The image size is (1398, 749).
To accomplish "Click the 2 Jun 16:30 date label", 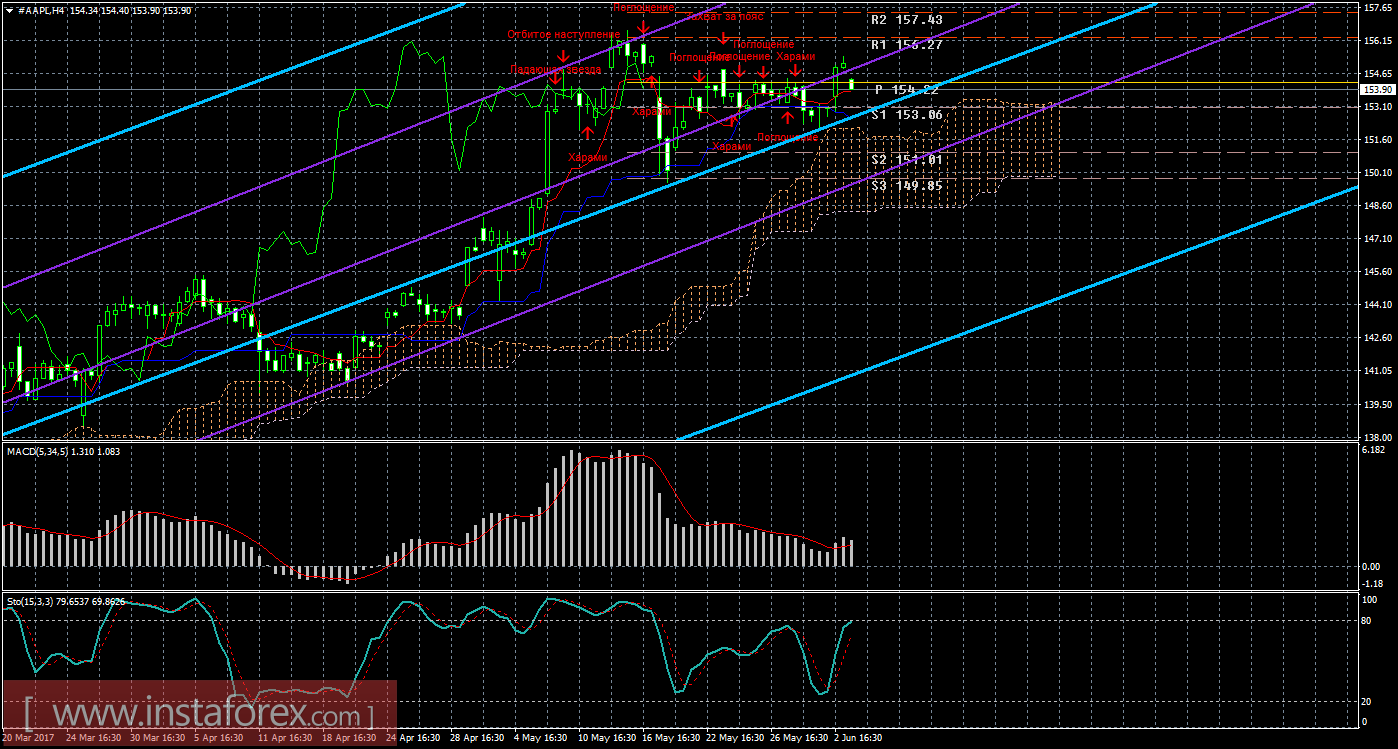I will 858,739.
